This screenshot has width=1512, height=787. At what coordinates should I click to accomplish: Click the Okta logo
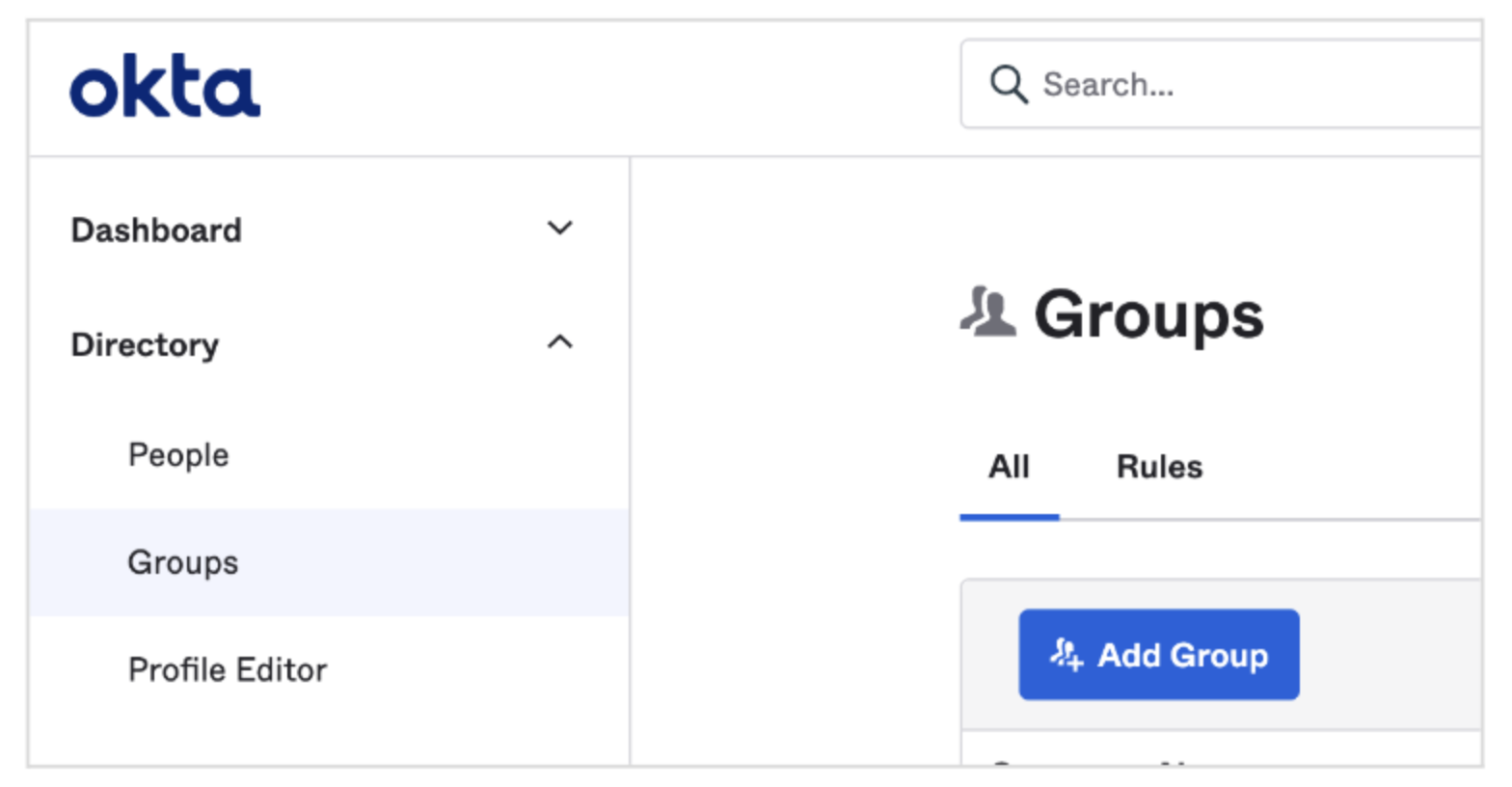point(165,87)
